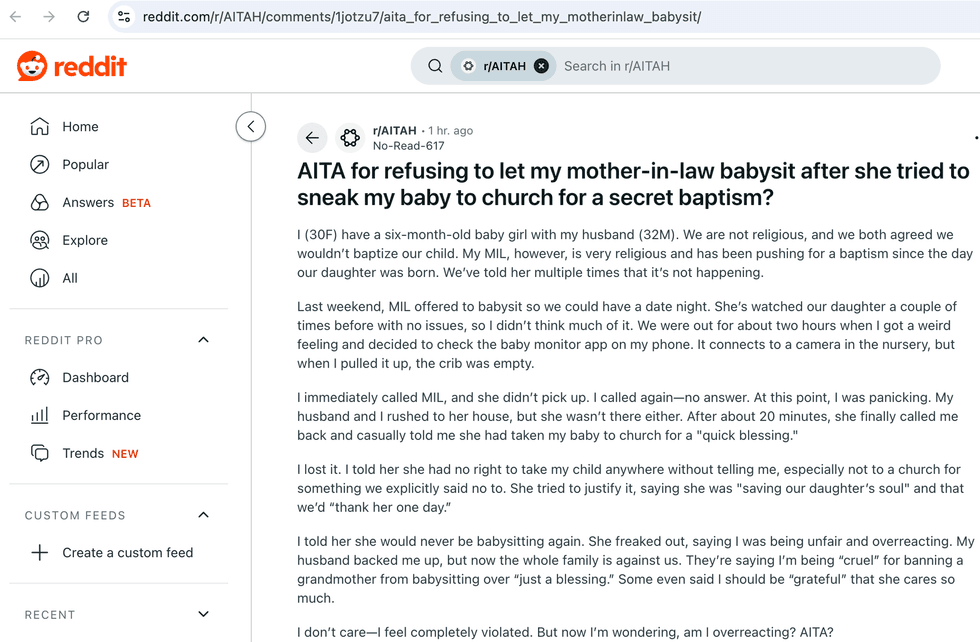
Task: Click the r/AITAH community avatar
Action: (350, 138)
